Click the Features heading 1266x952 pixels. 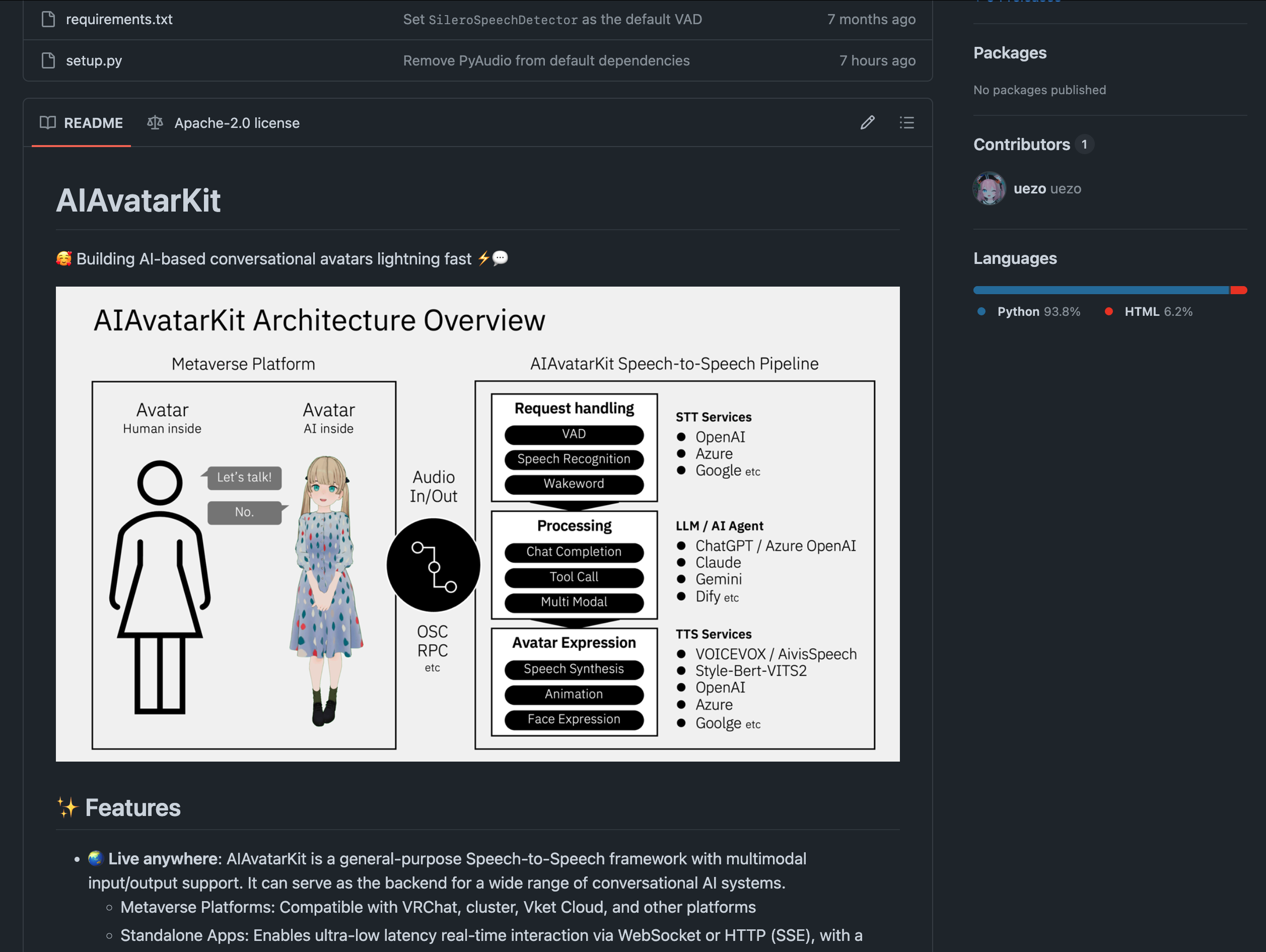tap(133, 808)
